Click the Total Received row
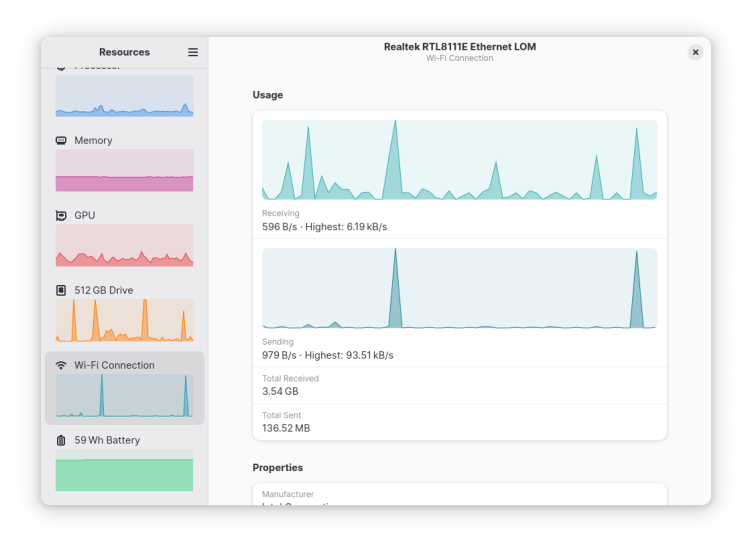Image resolution: width=752 pixels, height=550 pixels. (x=459, y=386)
